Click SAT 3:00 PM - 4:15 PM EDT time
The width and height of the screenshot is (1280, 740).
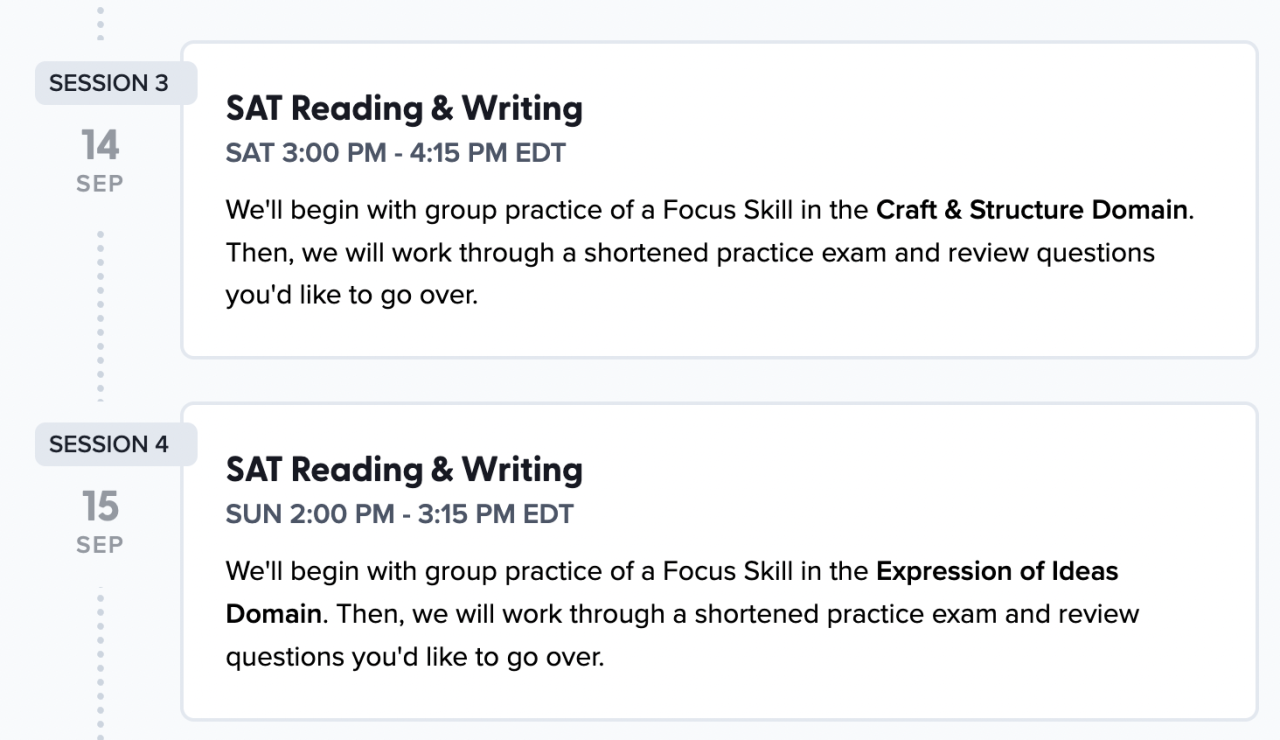[396, 153]
